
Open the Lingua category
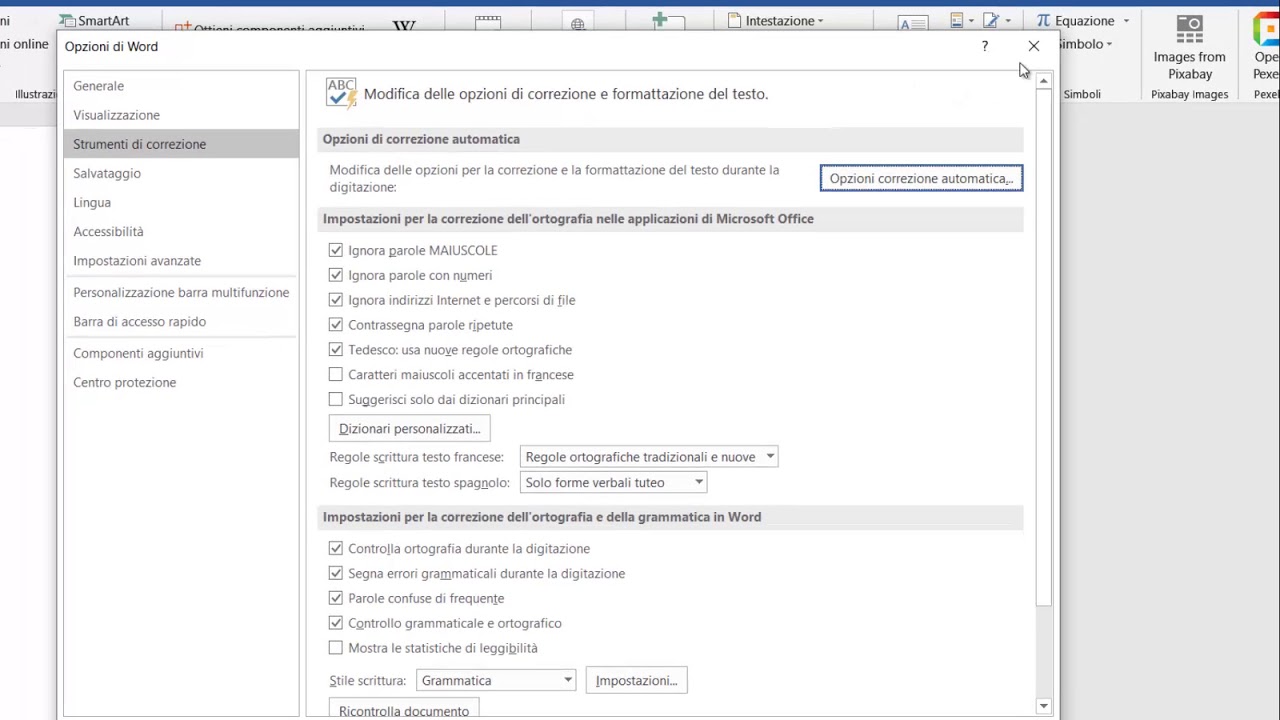(x=181, y=202)
